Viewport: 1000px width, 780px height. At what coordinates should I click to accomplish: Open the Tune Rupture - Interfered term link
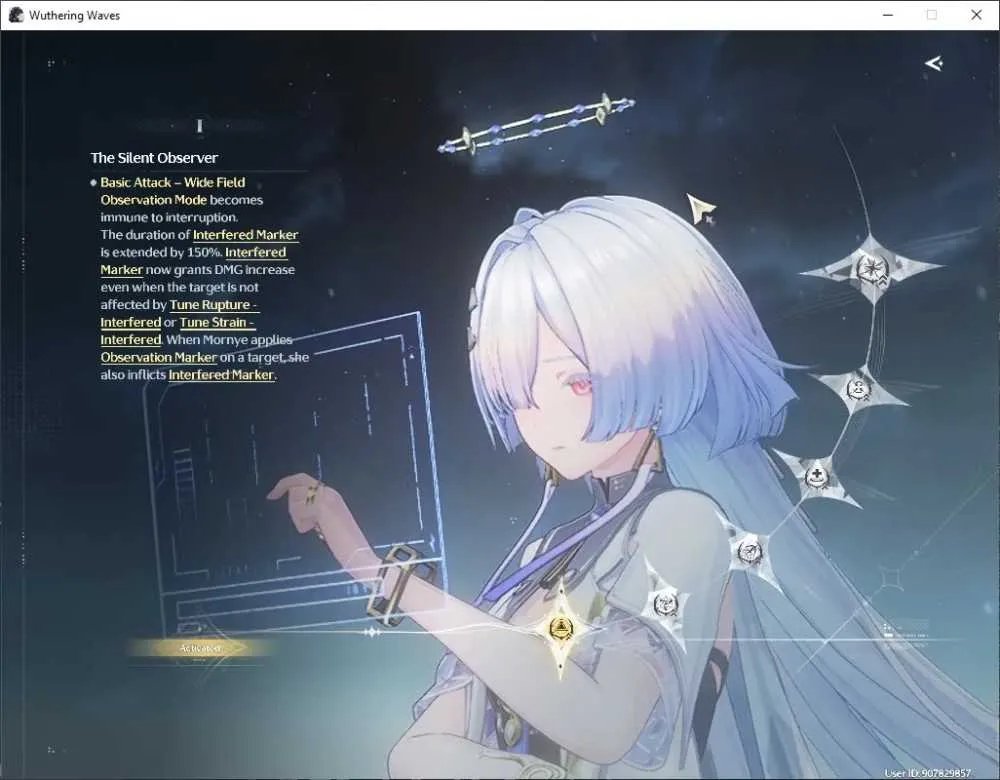pyautogui.click(x=179, y=313)
